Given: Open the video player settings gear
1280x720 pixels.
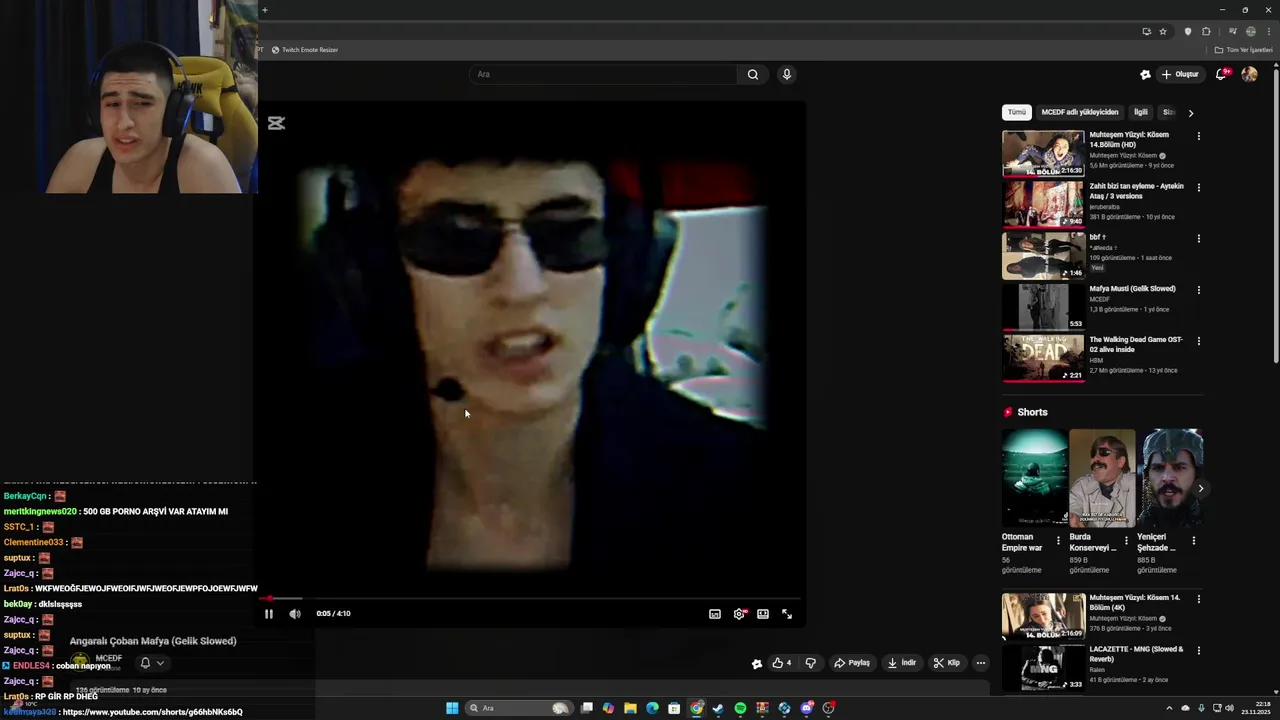Looking at the screenshot, I should [x=739, y=614].
